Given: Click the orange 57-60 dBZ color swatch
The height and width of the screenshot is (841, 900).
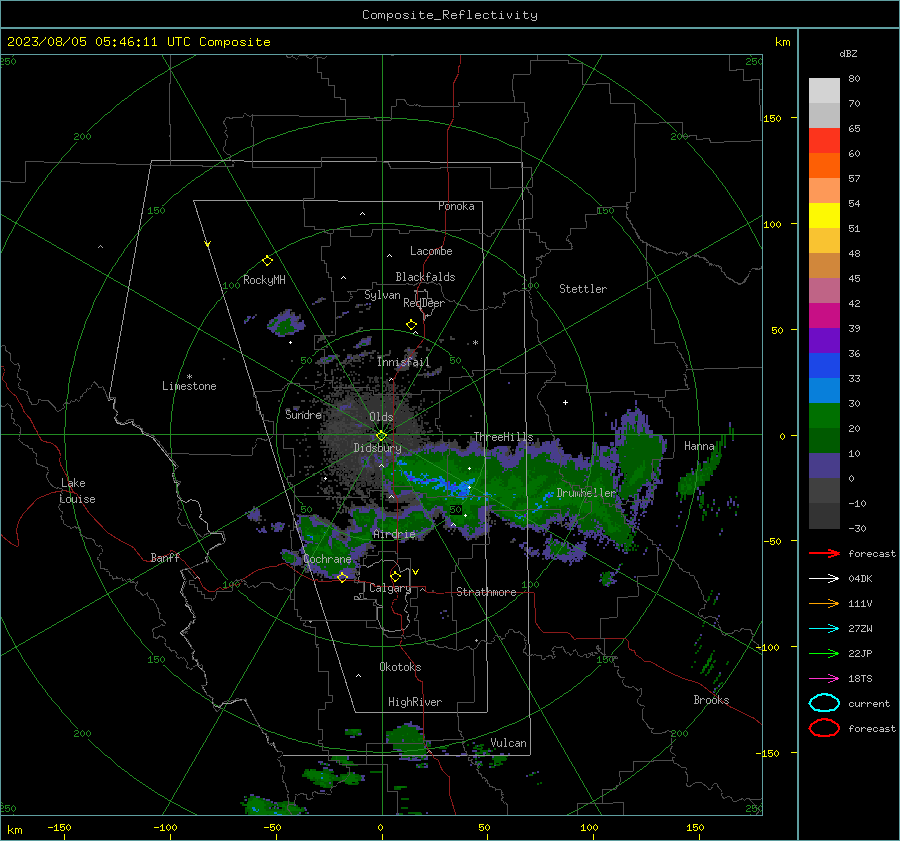Looking at the screenshot, I should pos(824,166).
